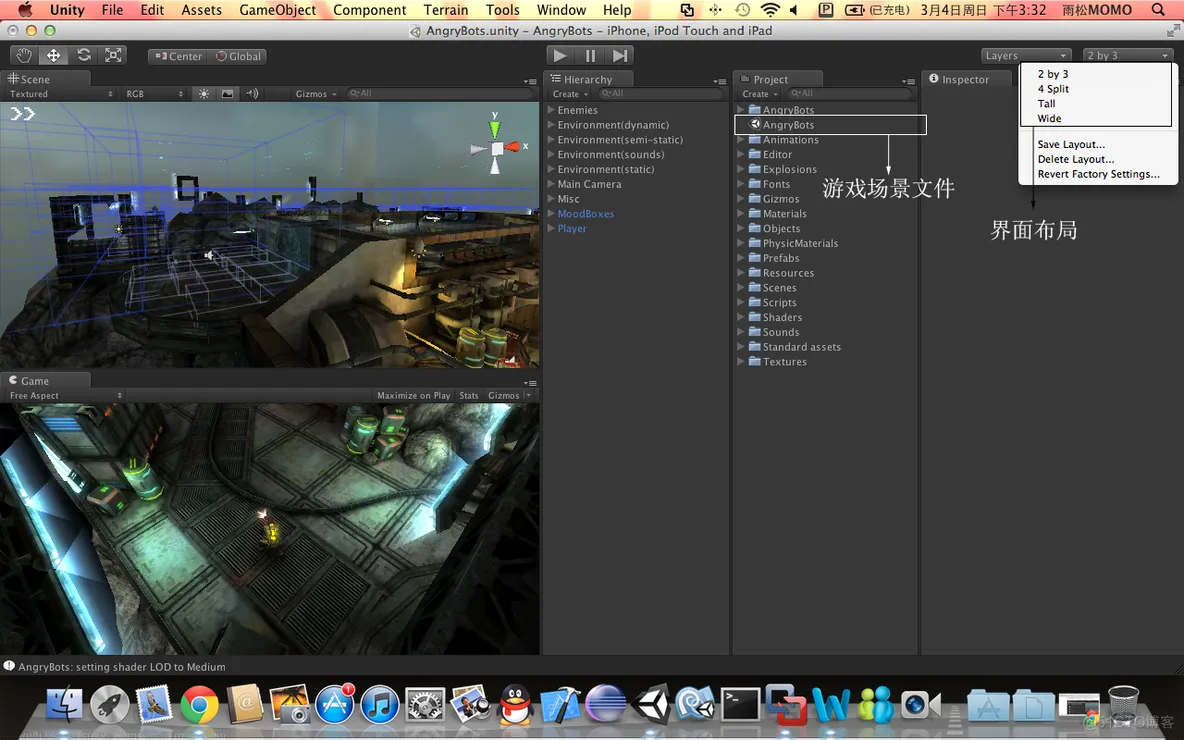Select the Hand tool in Unity toolbar
The width and height of the screenshot is (1184, 740).
tap(24, 55)
